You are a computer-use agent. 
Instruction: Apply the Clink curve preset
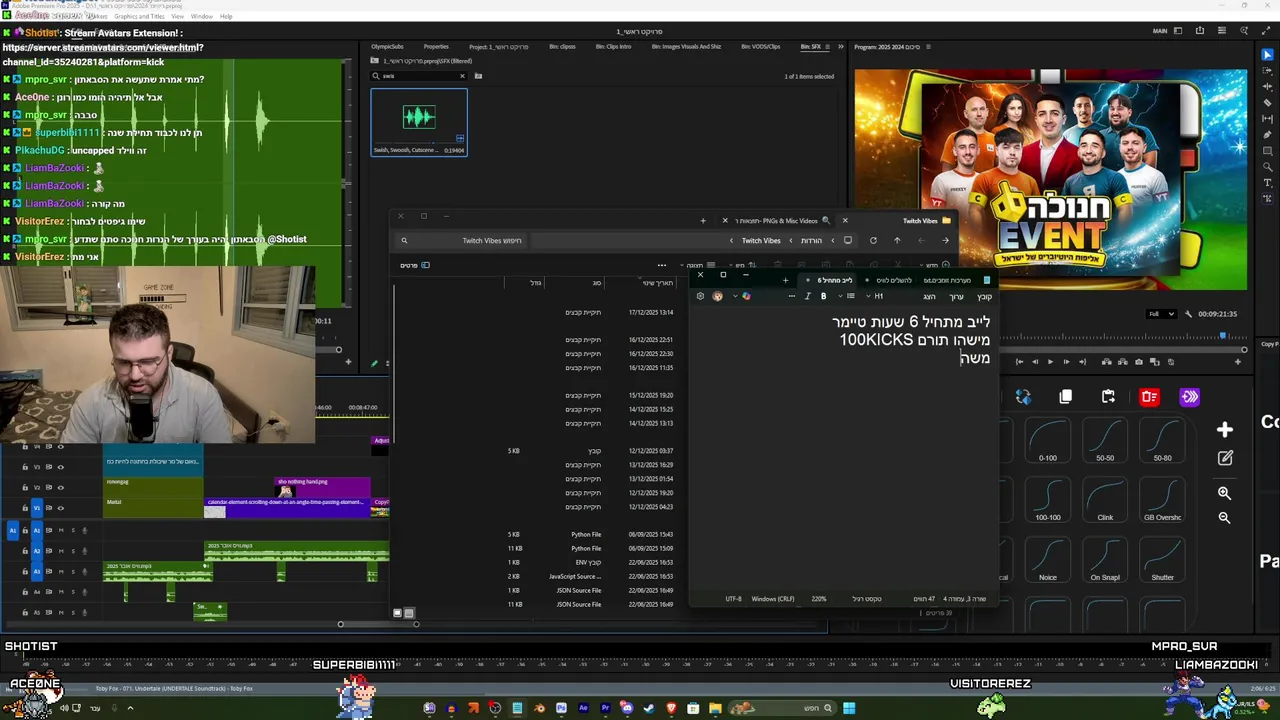point(1105,499)
